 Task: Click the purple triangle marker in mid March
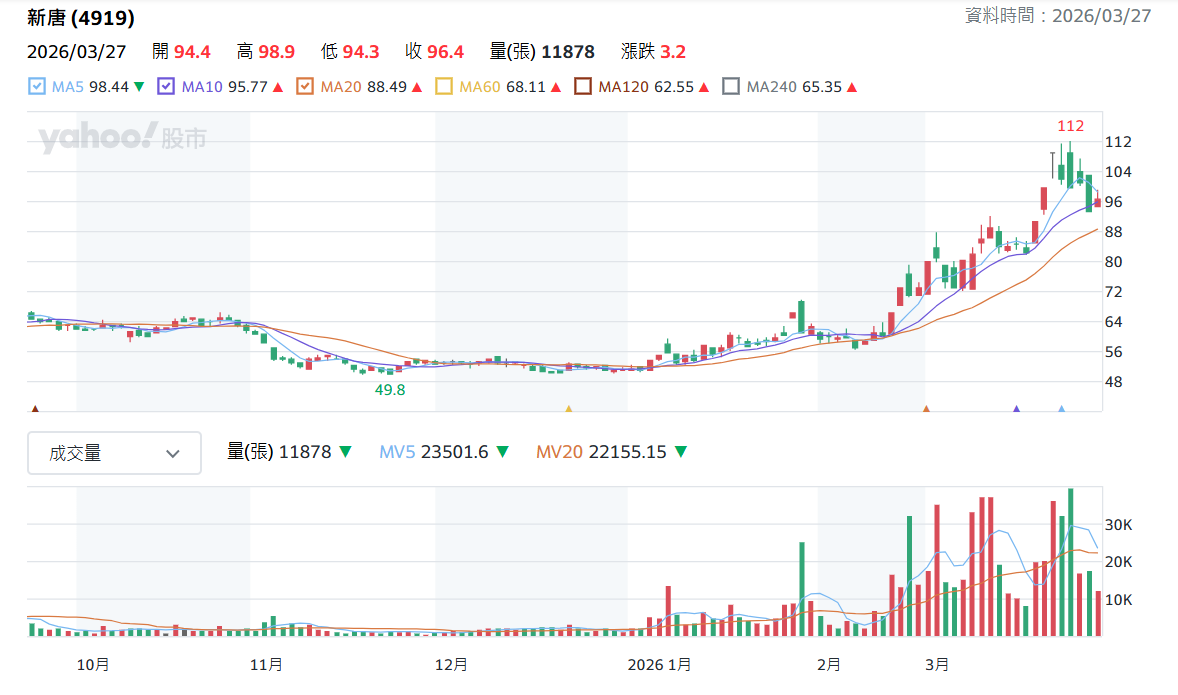[x=1016, y=409]
